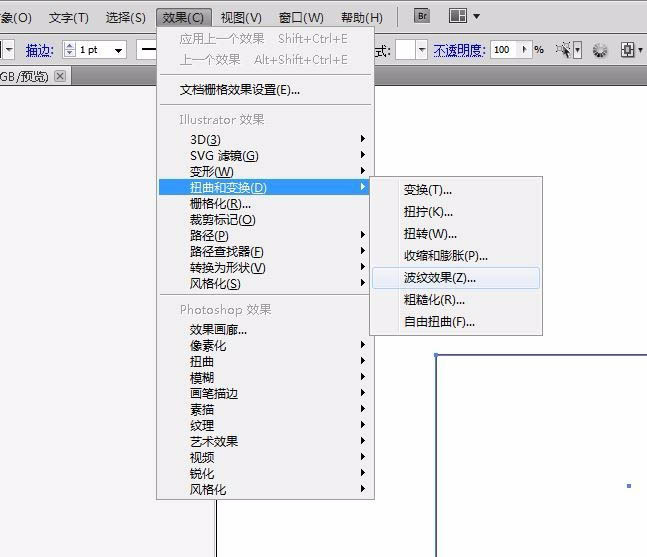The width and height of the screenshot is (647, 557).
Task: Open the style swatch dropdown arrow
Action: (421, 50)
